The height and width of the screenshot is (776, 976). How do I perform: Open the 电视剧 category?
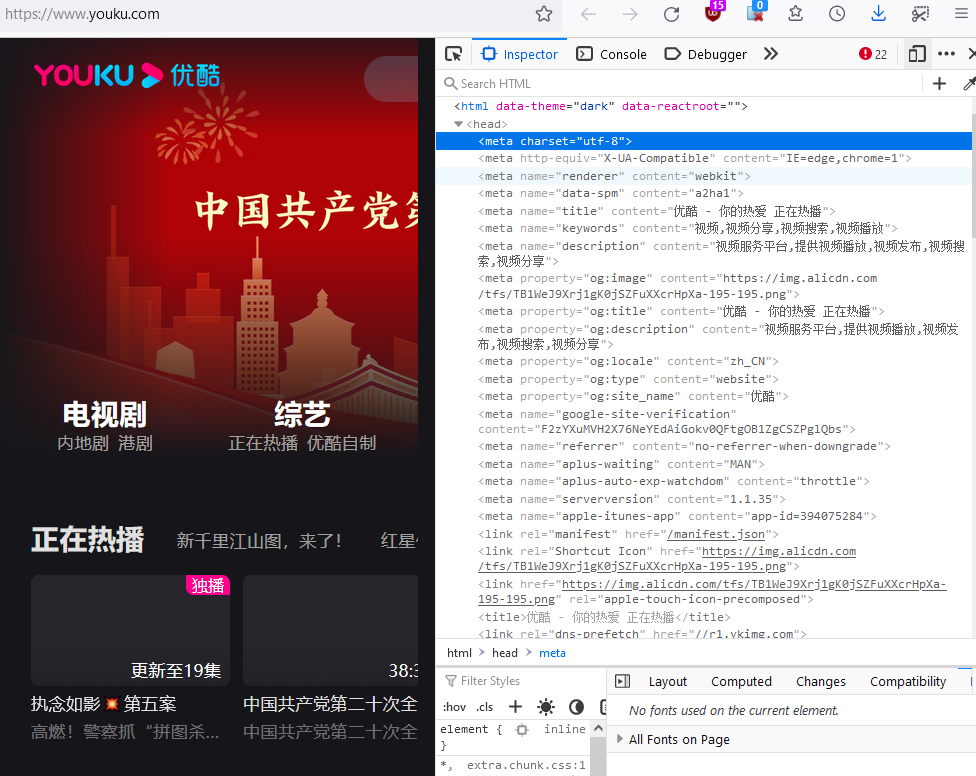(105, 414)
